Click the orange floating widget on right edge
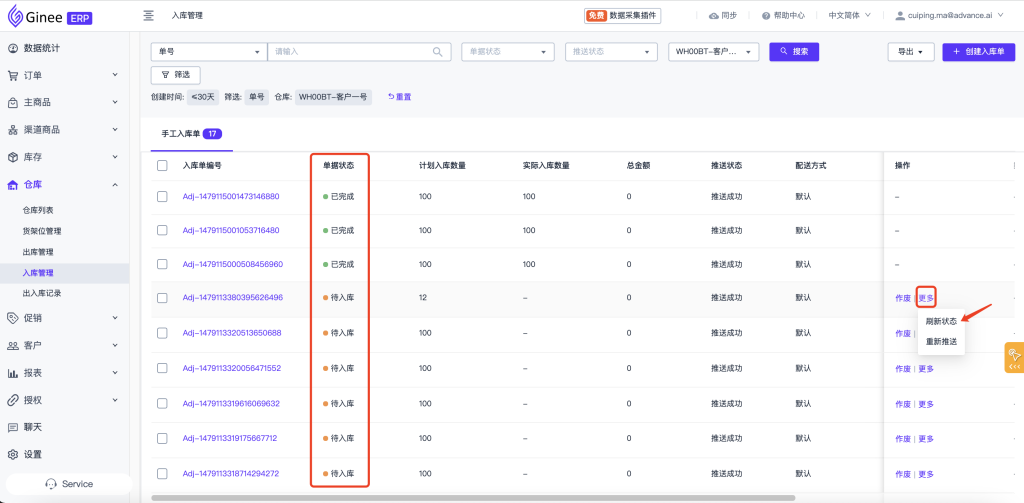1024x503 pixels. tap(1013, 357)
